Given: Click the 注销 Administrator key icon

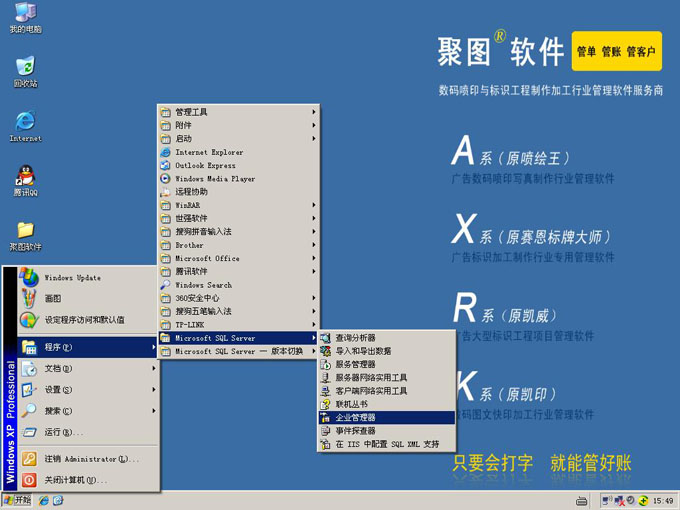Looking at the screenshot, I should pyautogui.click(x=29, y=458).
